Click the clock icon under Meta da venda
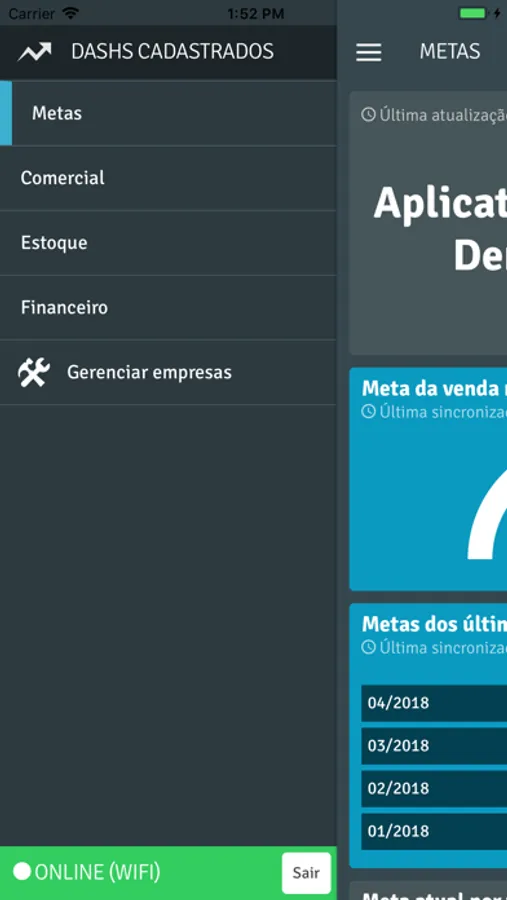The height and width of the screenshot is (900, 507). pos(368,412)
